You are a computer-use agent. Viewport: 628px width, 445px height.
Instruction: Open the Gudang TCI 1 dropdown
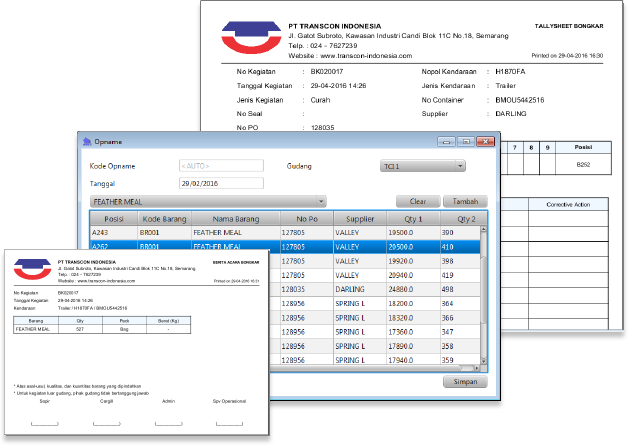coord(423,166)
